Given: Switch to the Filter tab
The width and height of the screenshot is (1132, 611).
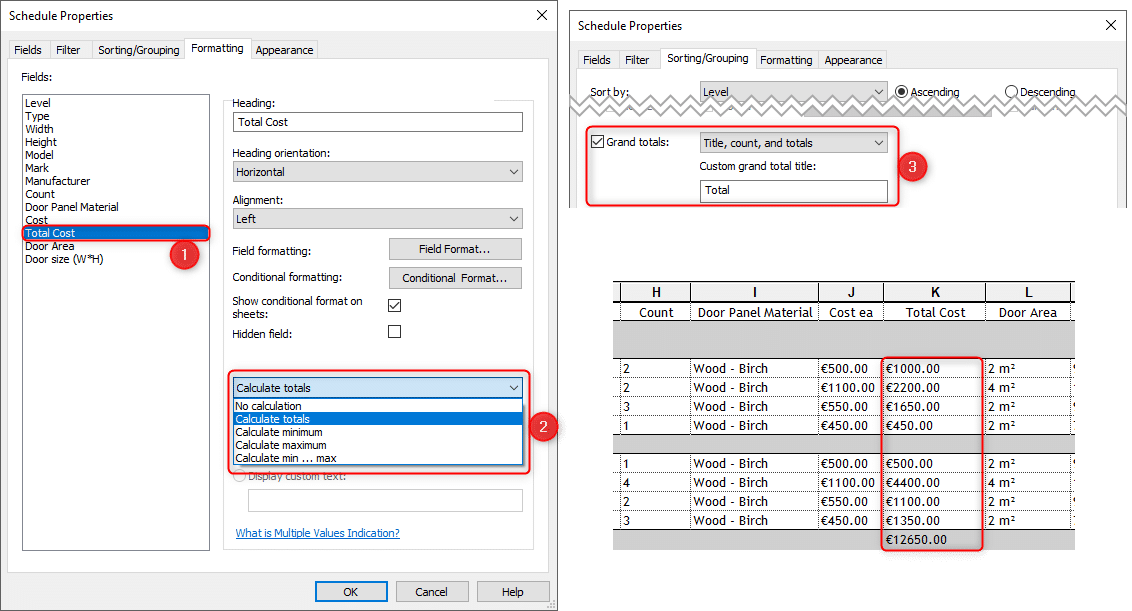Looking at the screenshot, I should pos(70,49).
